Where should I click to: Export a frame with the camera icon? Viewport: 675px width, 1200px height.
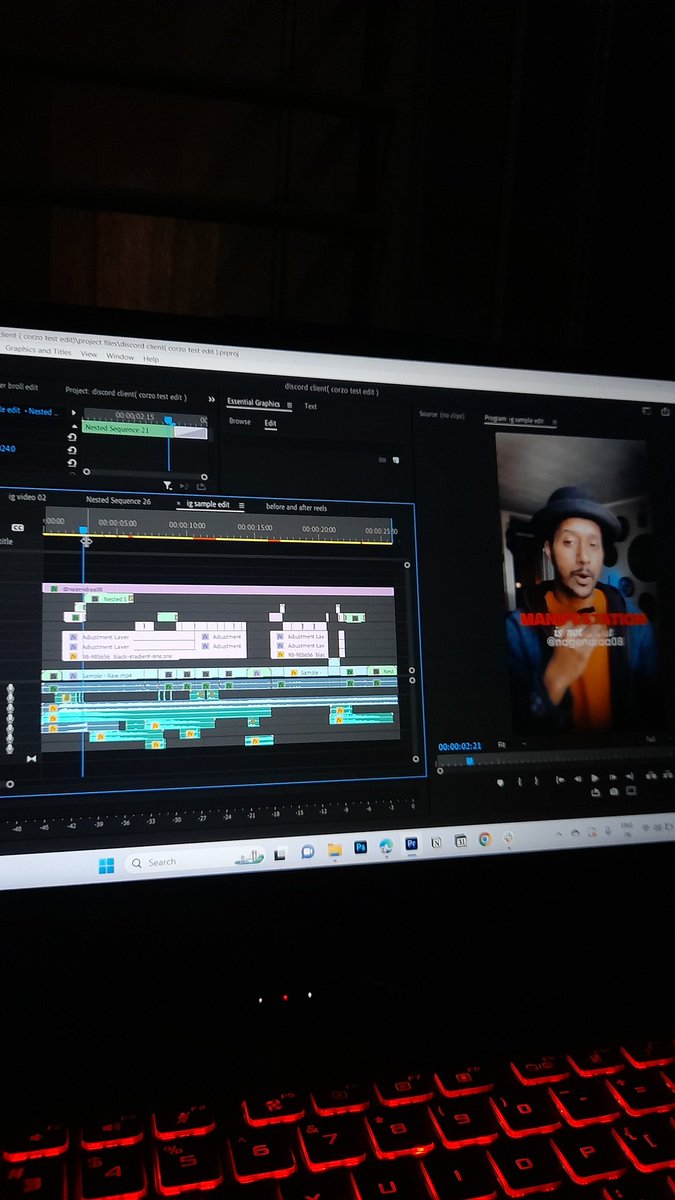613,792
